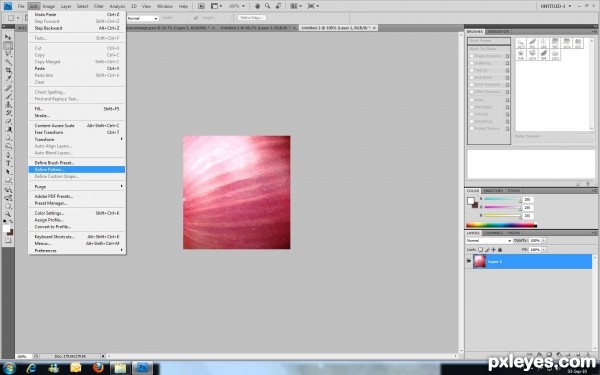Open the layer blending mode dropdown
The width and height of the screenshot is (600, 375).
point(489,241)
